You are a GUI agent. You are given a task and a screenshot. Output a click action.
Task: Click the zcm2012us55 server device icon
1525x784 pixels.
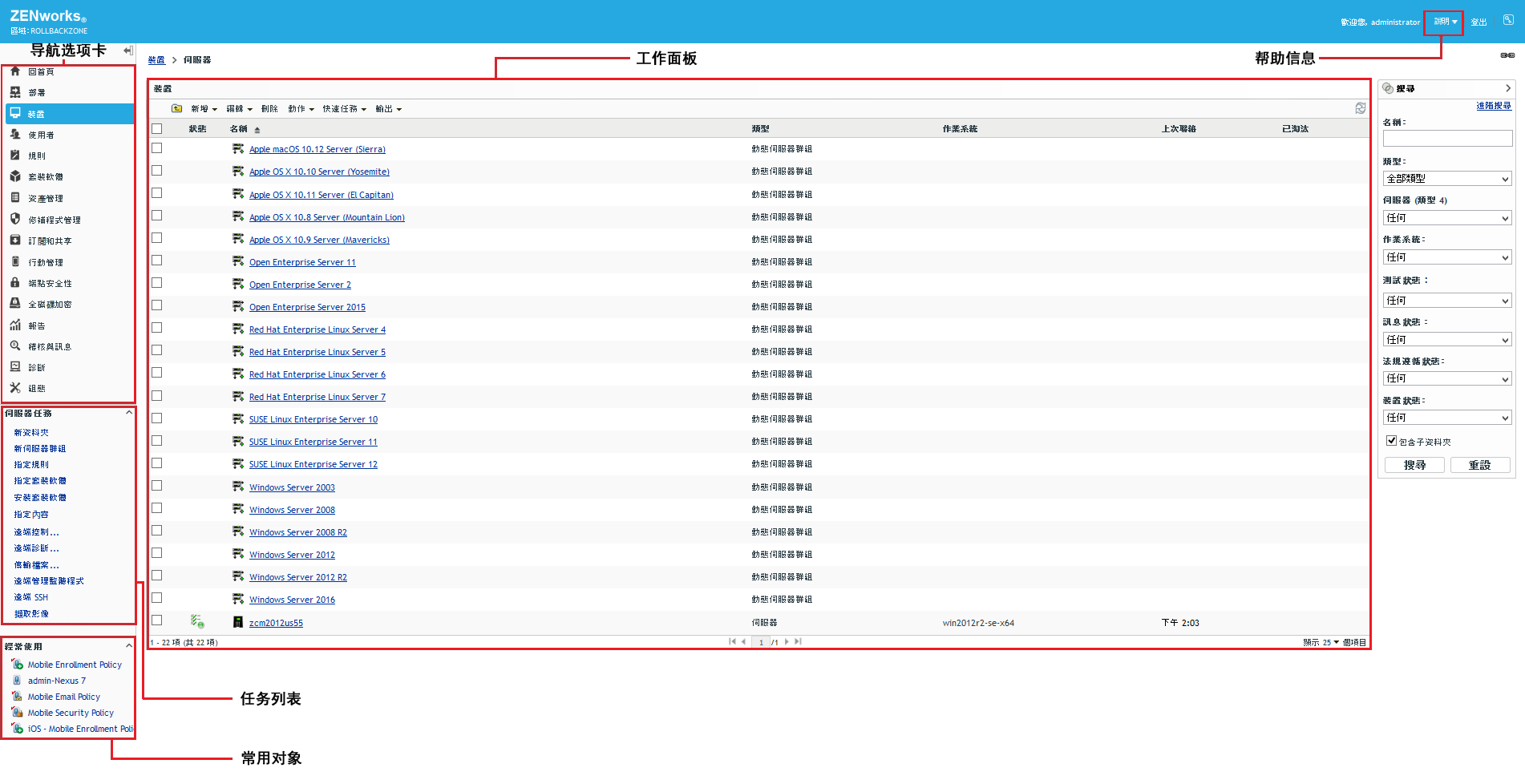238,622
